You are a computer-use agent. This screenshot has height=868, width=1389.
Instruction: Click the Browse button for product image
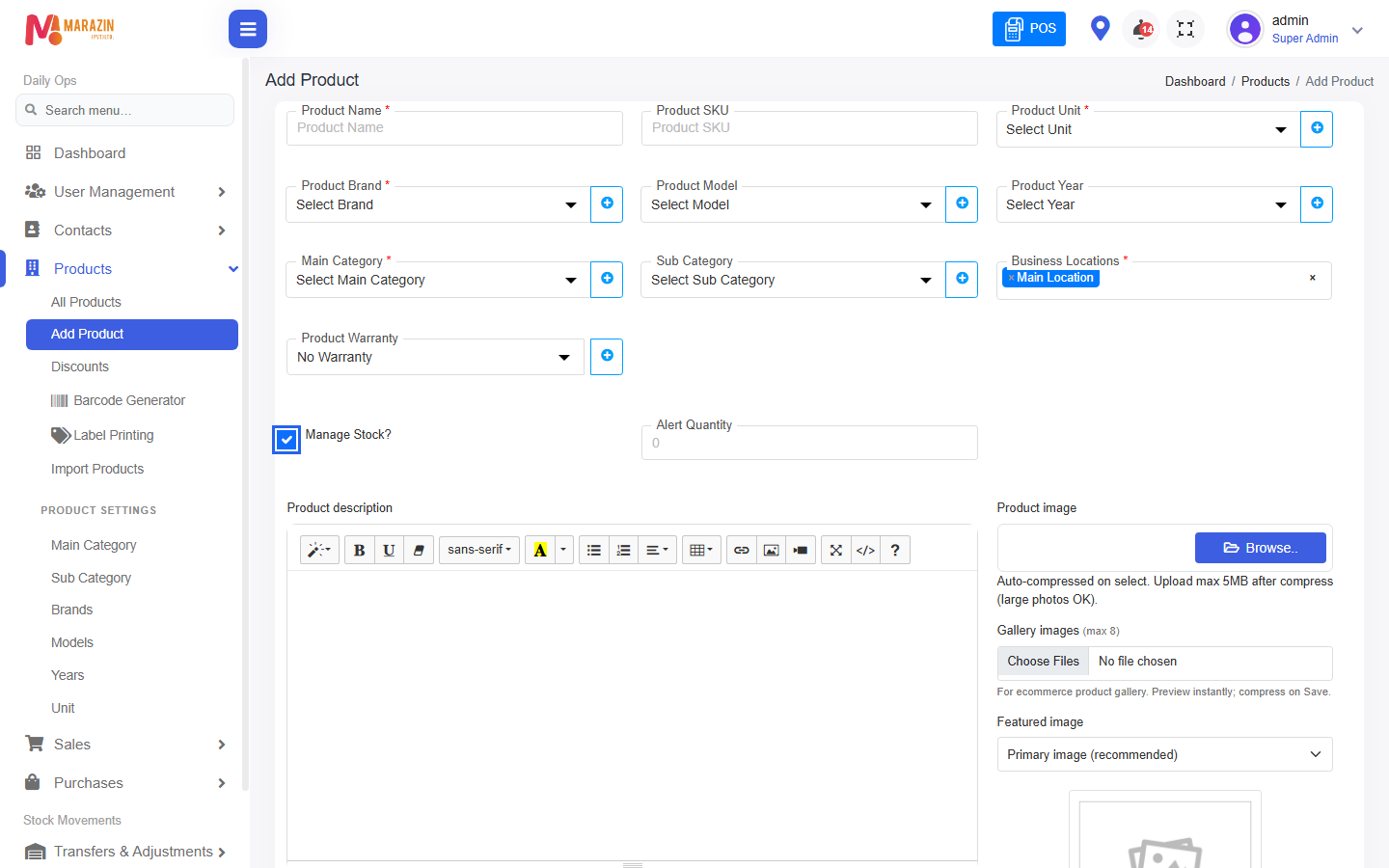tap(1261, 548)
